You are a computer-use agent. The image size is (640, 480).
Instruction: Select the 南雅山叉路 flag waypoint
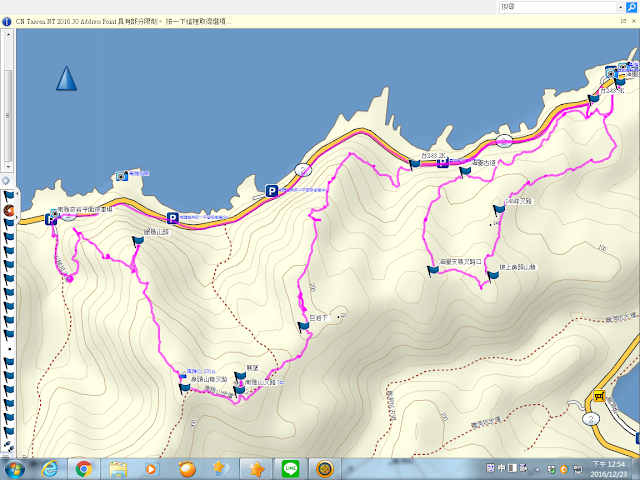[x=239, y=390]
